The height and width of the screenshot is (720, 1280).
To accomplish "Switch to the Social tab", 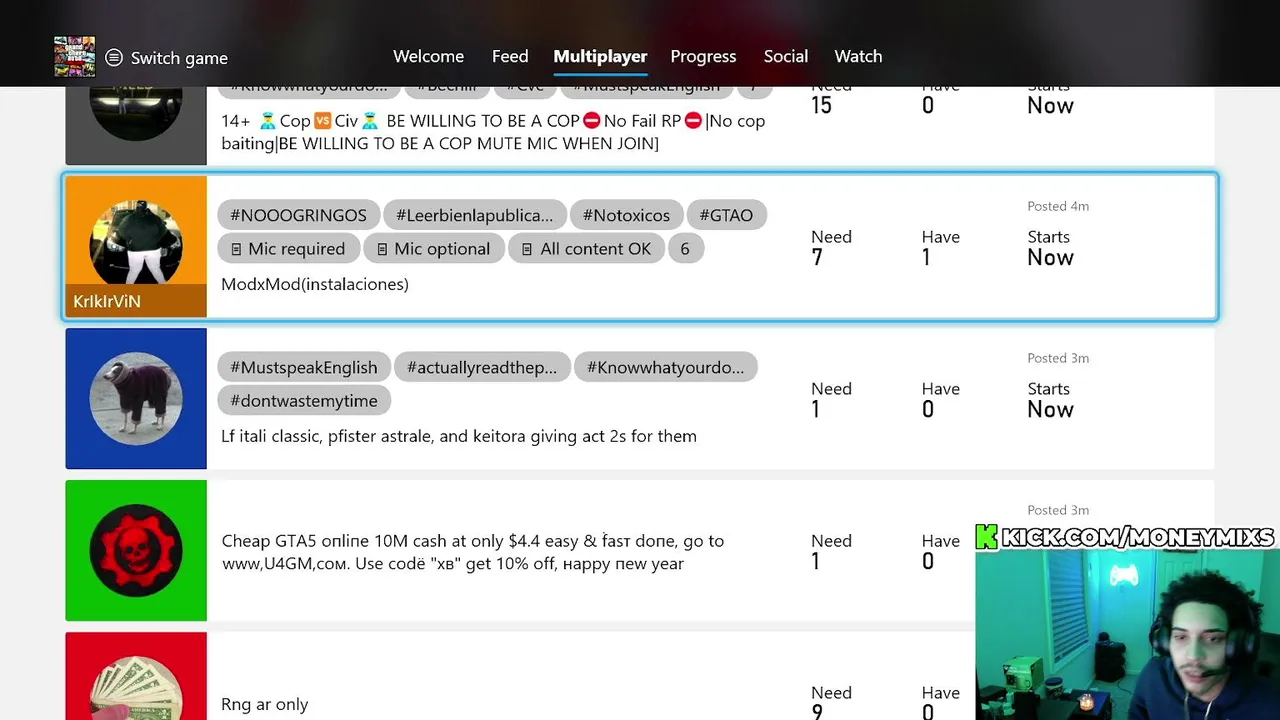I will [x=786, y=56].
